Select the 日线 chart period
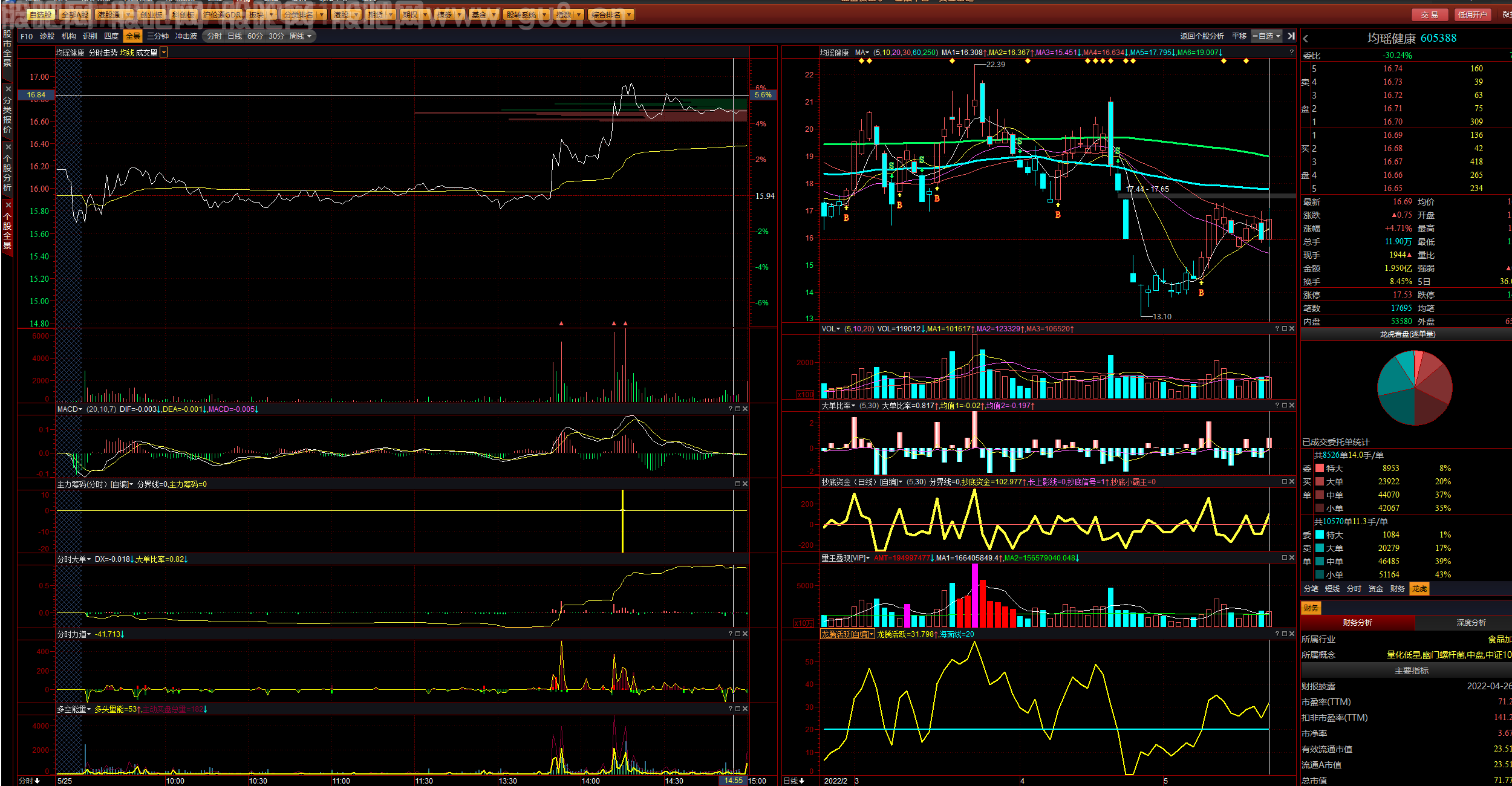 235,36
